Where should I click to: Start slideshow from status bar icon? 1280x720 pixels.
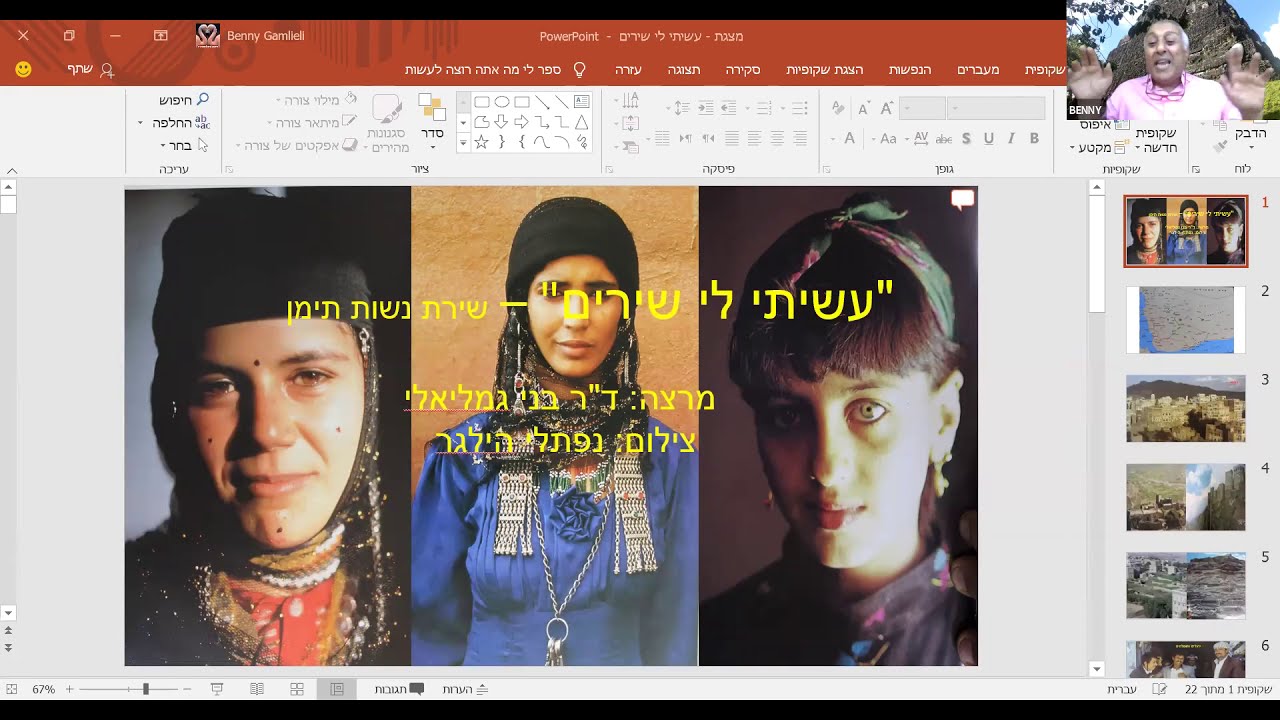(x=217, y=689)
